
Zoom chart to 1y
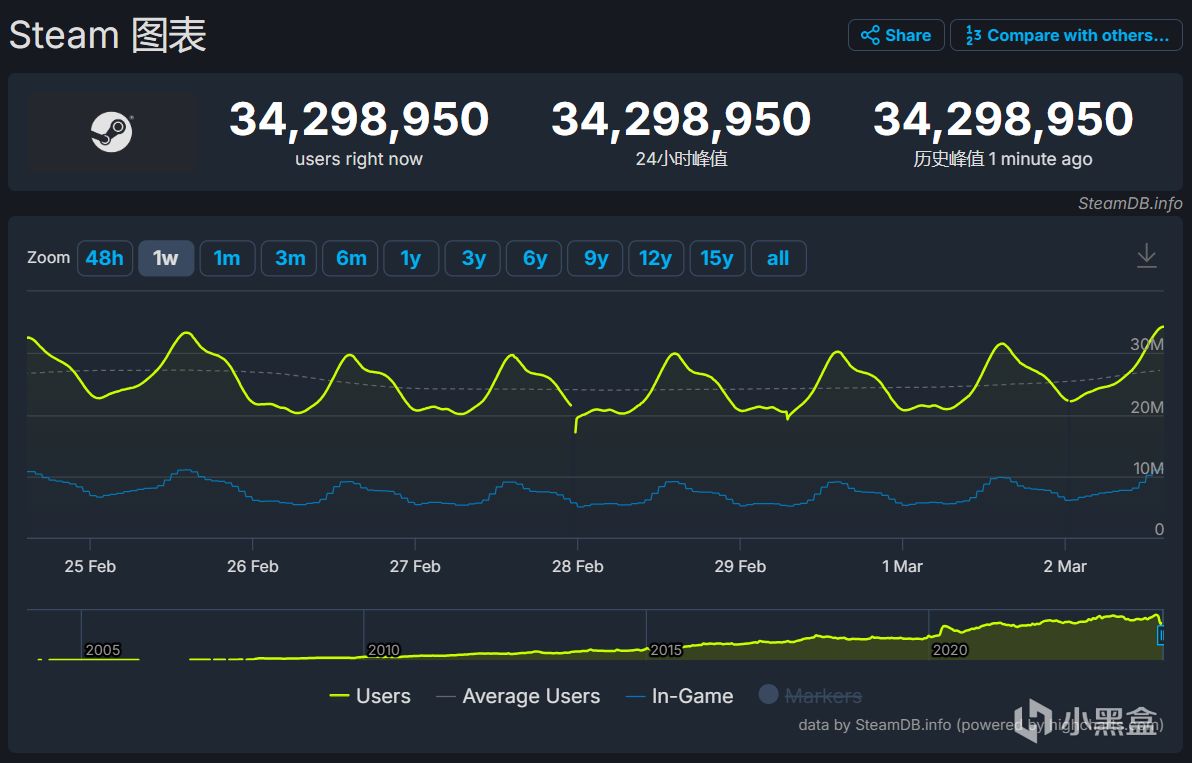click(x=411, y=258)
